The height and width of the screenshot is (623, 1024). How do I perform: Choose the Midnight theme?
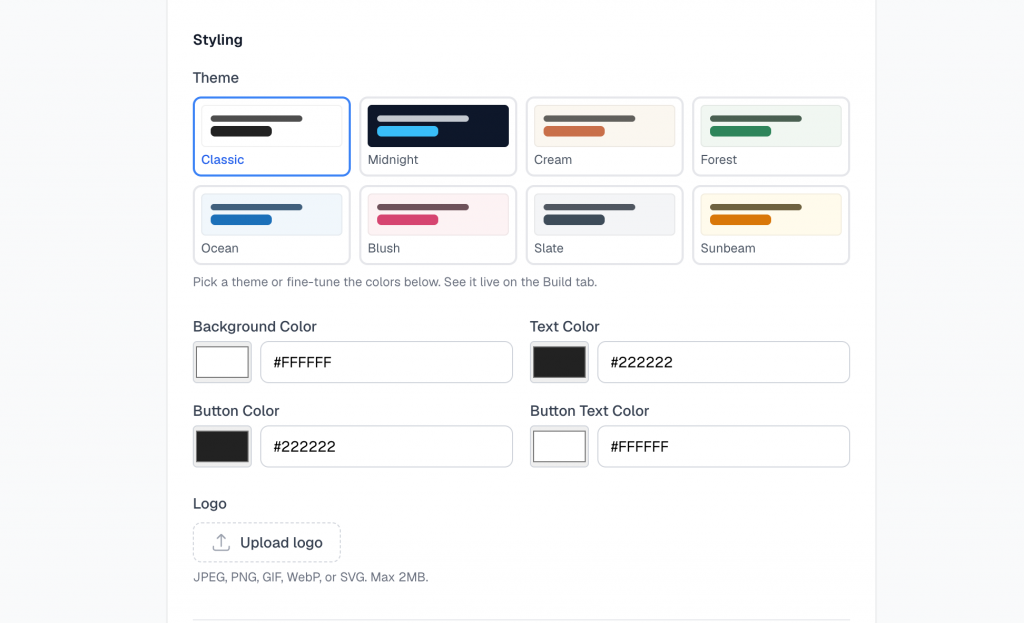[x=438, y=136]
